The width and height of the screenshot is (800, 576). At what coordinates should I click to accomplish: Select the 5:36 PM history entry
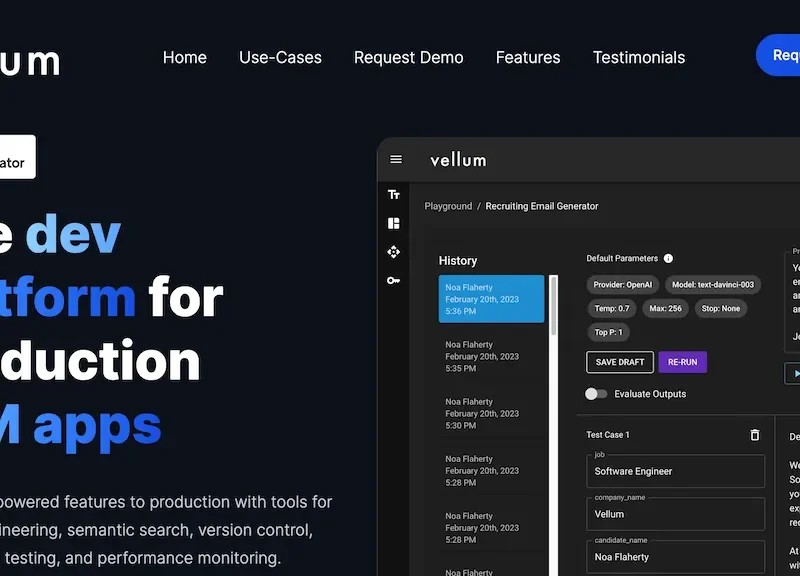tap(491, 299)
